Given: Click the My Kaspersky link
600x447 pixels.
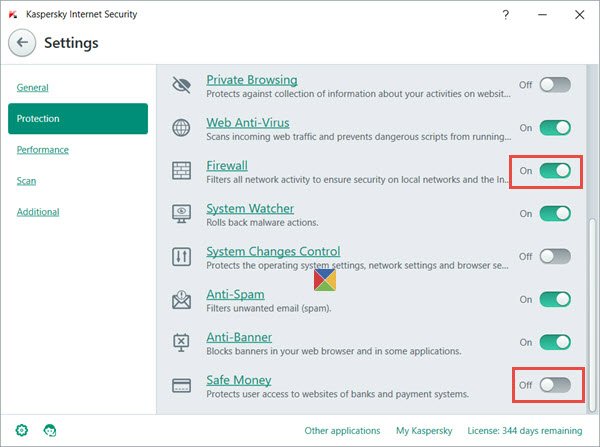Looking at the screenshot, I should pos(423,431).
